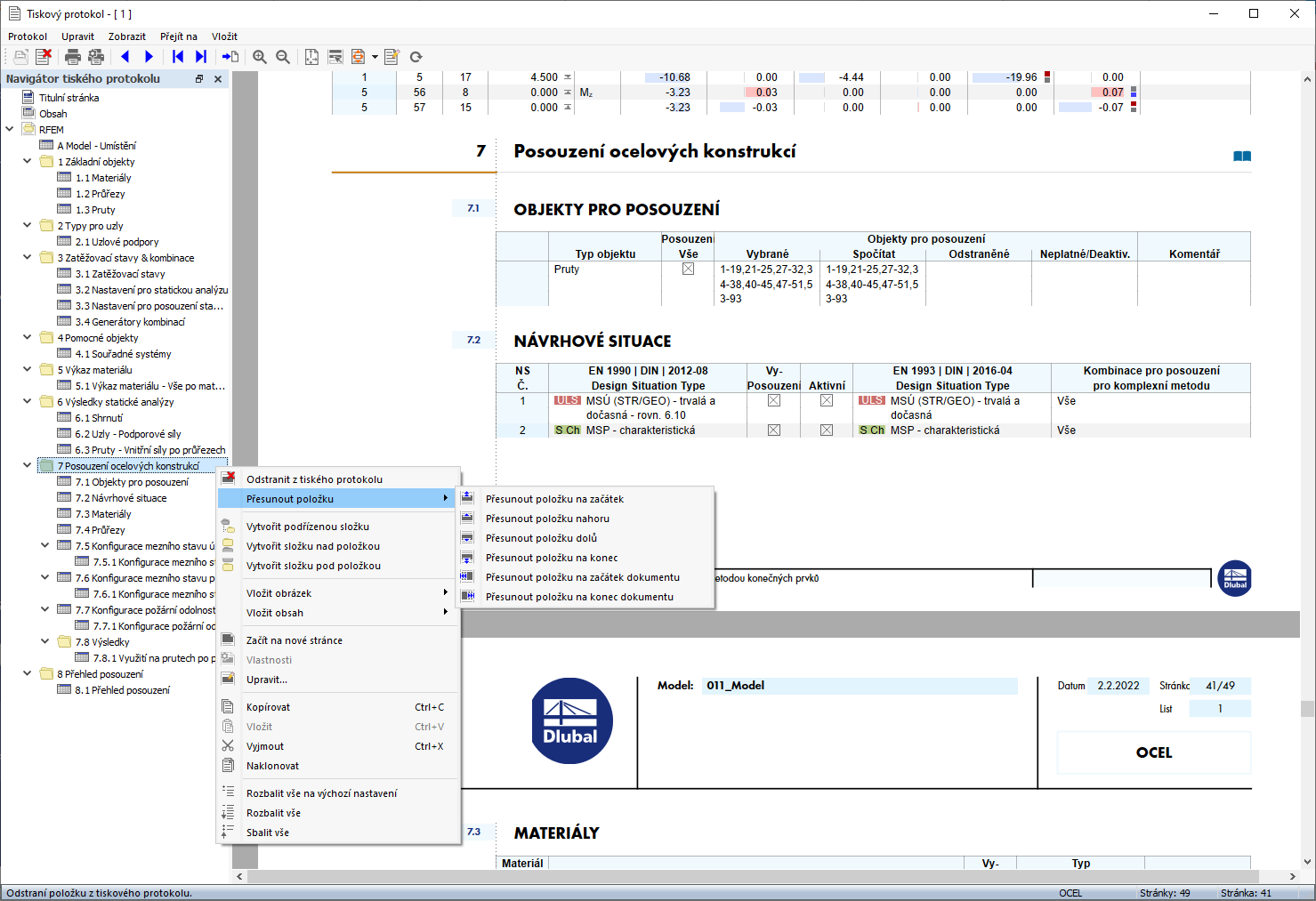Select 6.2 Uzly - Podporové síly item
Screen dimensions: 1316x901
click(x=128, y=434)
